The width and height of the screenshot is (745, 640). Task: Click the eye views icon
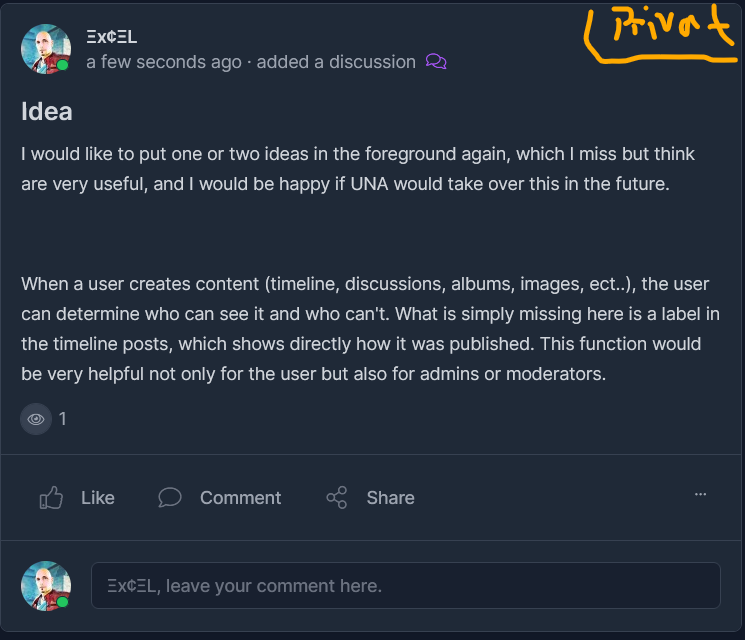36,419
